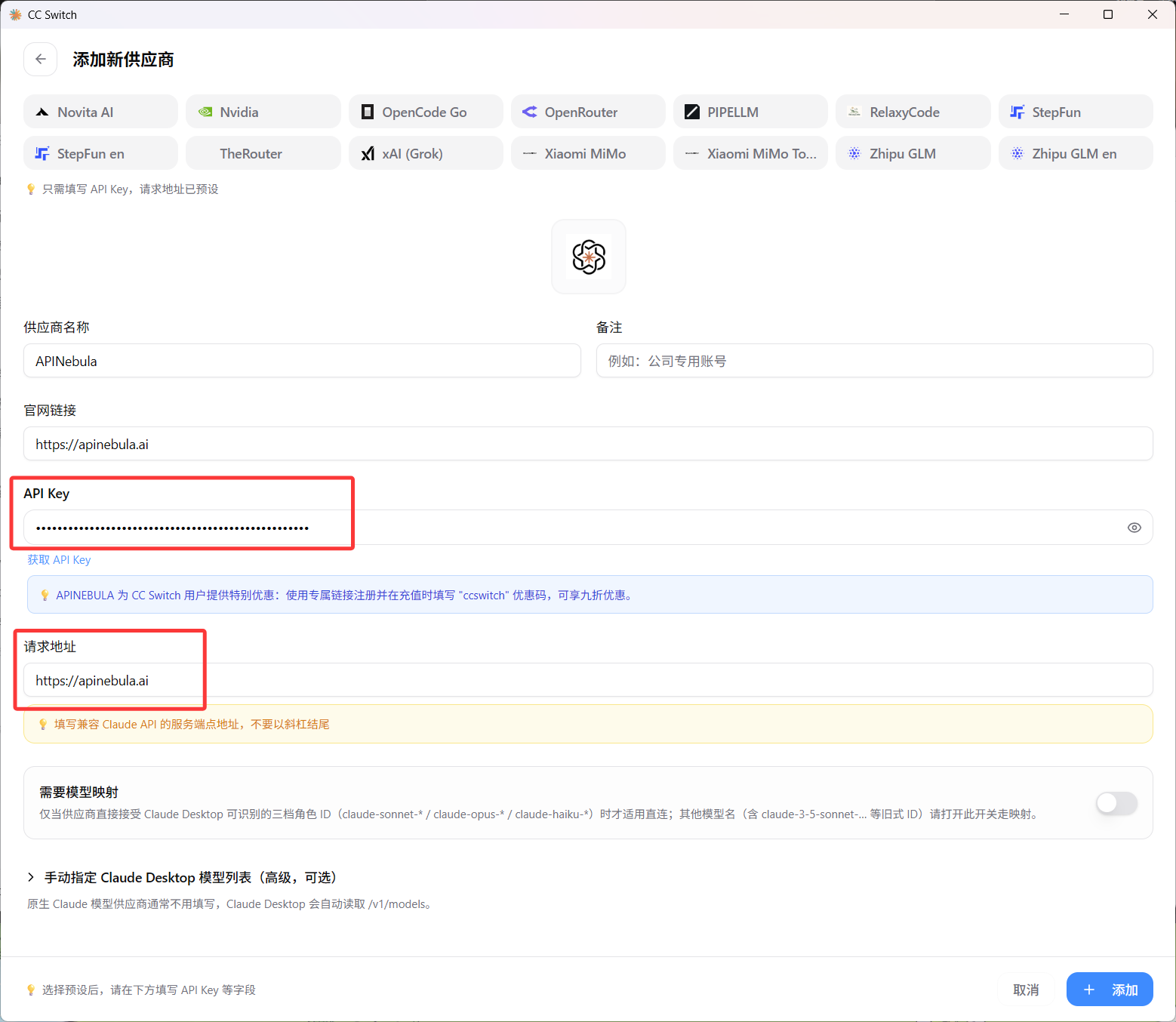Screen dimensions: 1176x1022
Task: Select the truncated Xiaomi MiMo To... preset
Action: [x=750, y=153]
